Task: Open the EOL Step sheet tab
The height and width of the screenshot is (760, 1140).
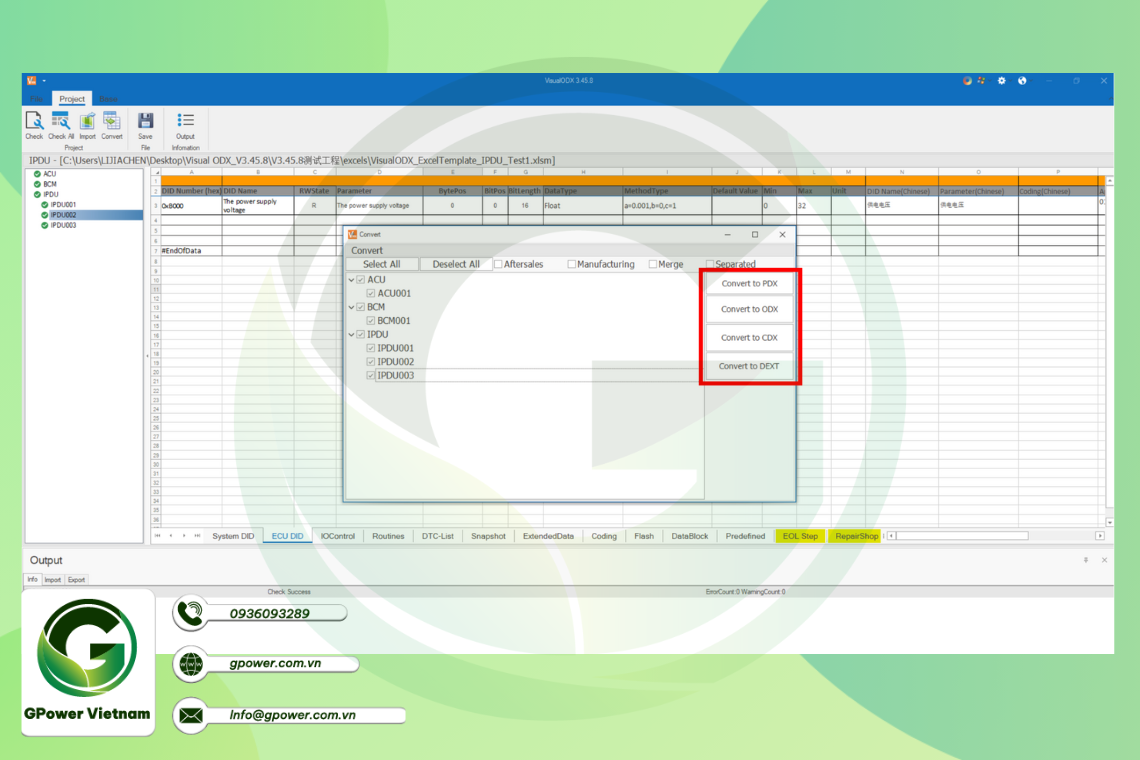Action: pyautogui.click(x=800, y=536)
